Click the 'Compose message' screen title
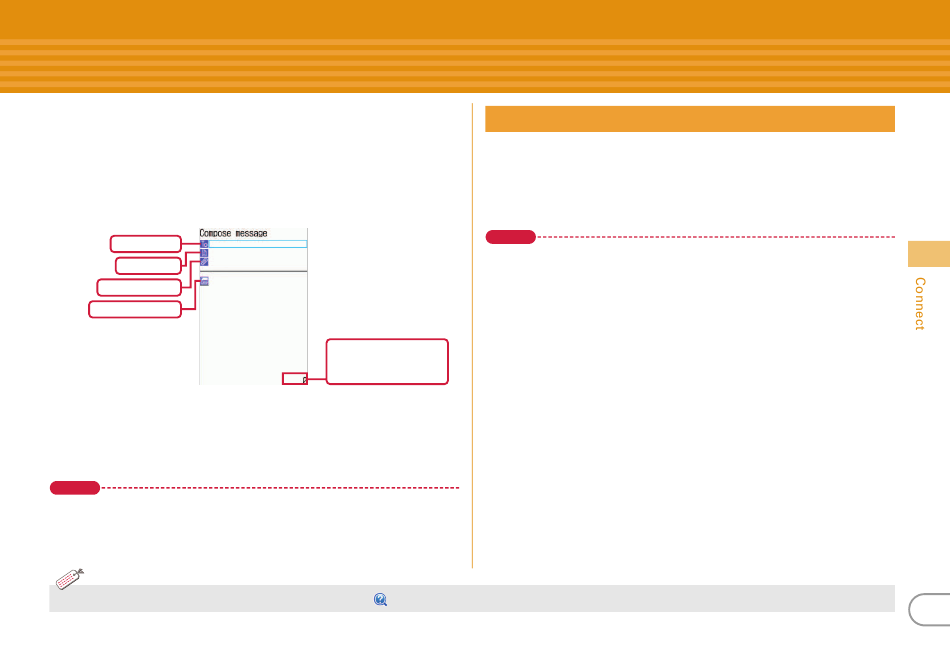 pyautogui.click(x=233, y=233)
